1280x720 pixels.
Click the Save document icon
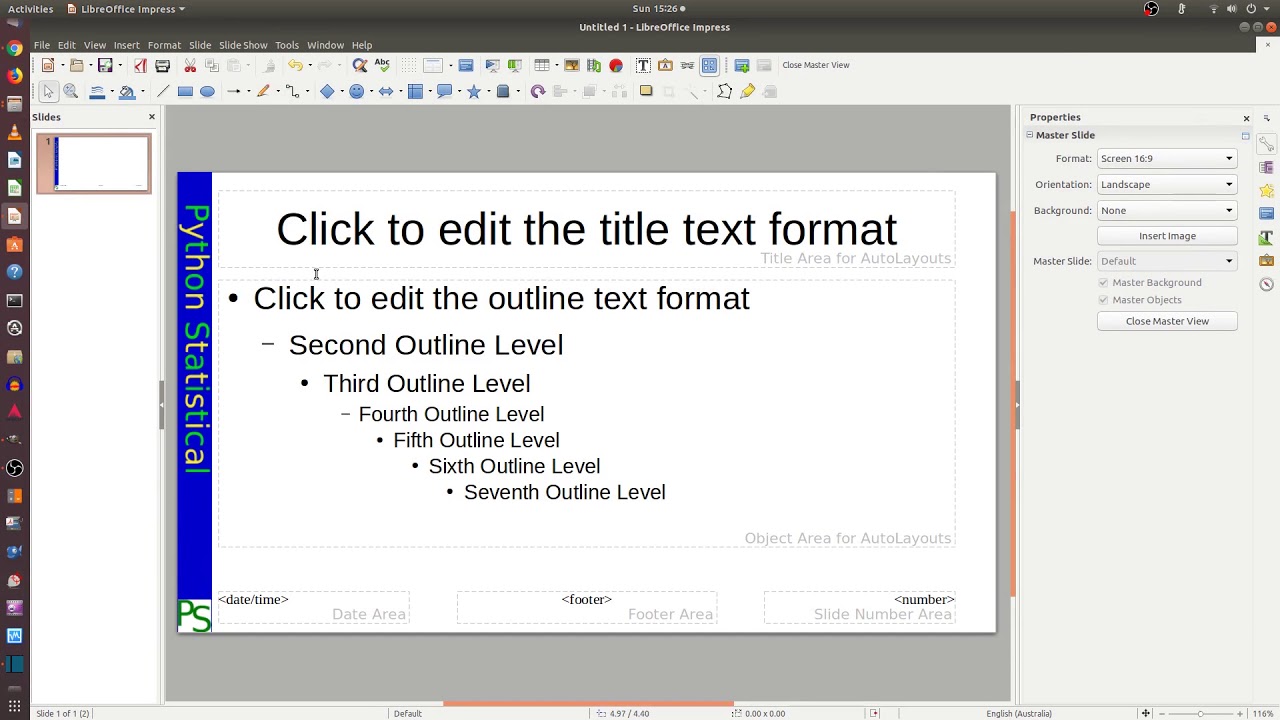pyautogui.click(x=105, y=65)
